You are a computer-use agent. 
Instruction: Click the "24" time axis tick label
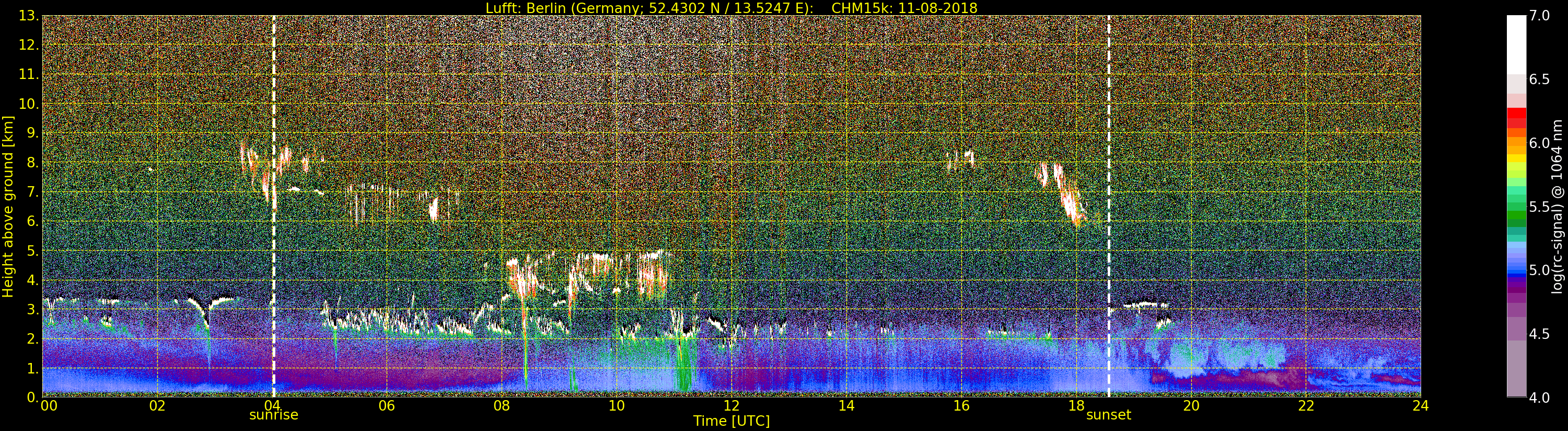tap(1421, 405)
